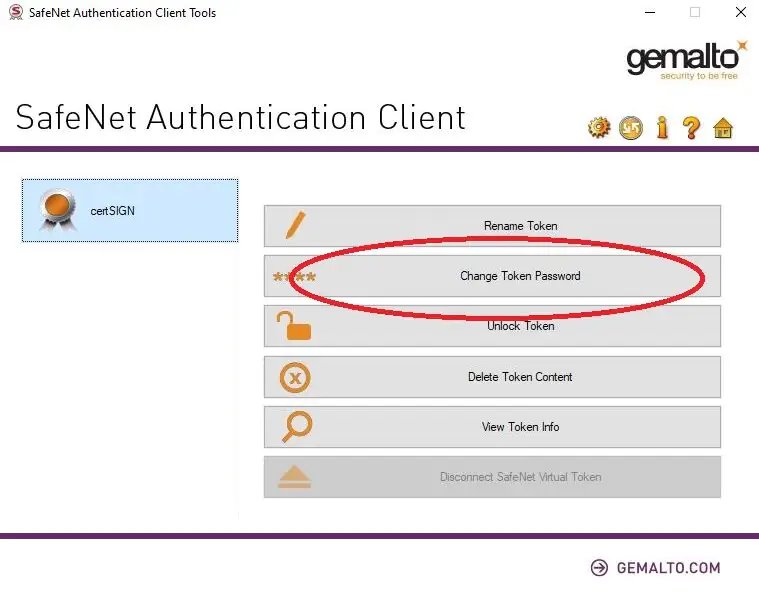
Task: Go to Home using the house icon
Action: 722,128
